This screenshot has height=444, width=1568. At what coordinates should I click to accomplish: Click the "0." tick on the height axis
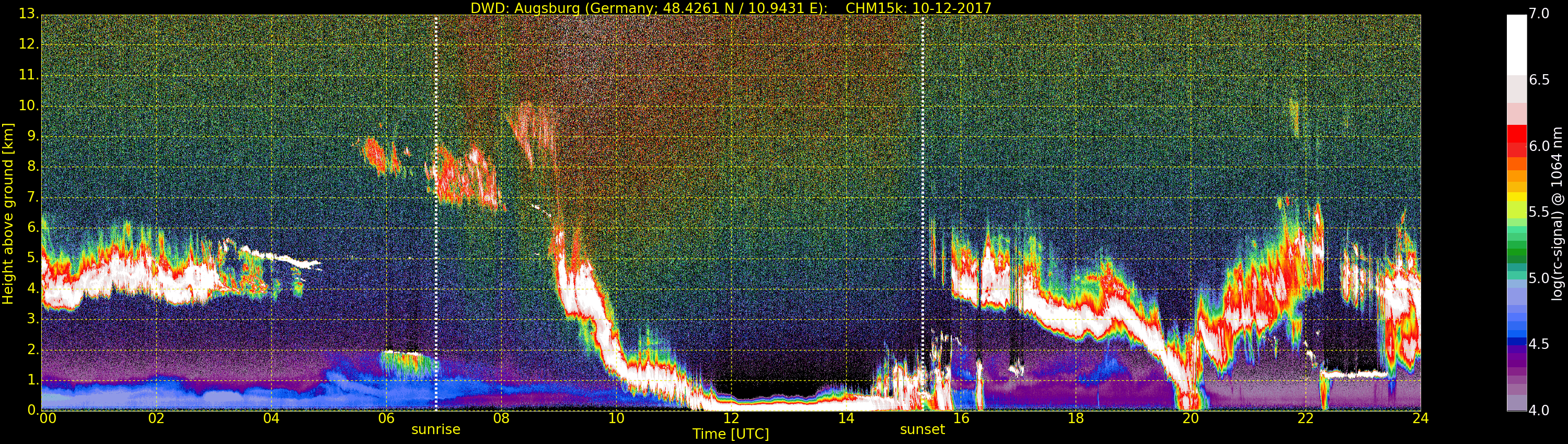pos(33,410)
